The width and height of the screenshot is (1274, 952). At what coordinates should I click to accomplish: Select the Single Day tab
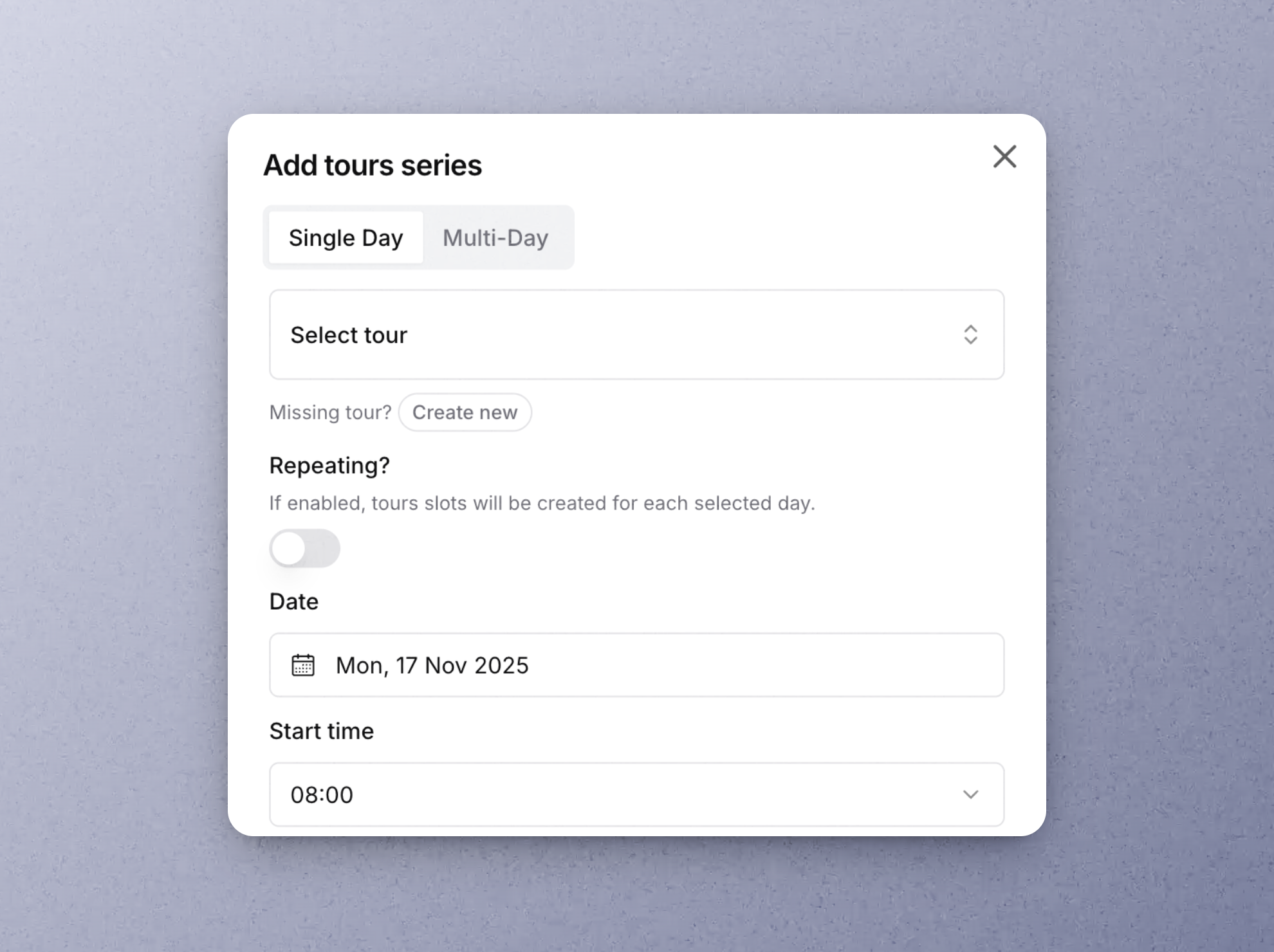click(345, 237)
